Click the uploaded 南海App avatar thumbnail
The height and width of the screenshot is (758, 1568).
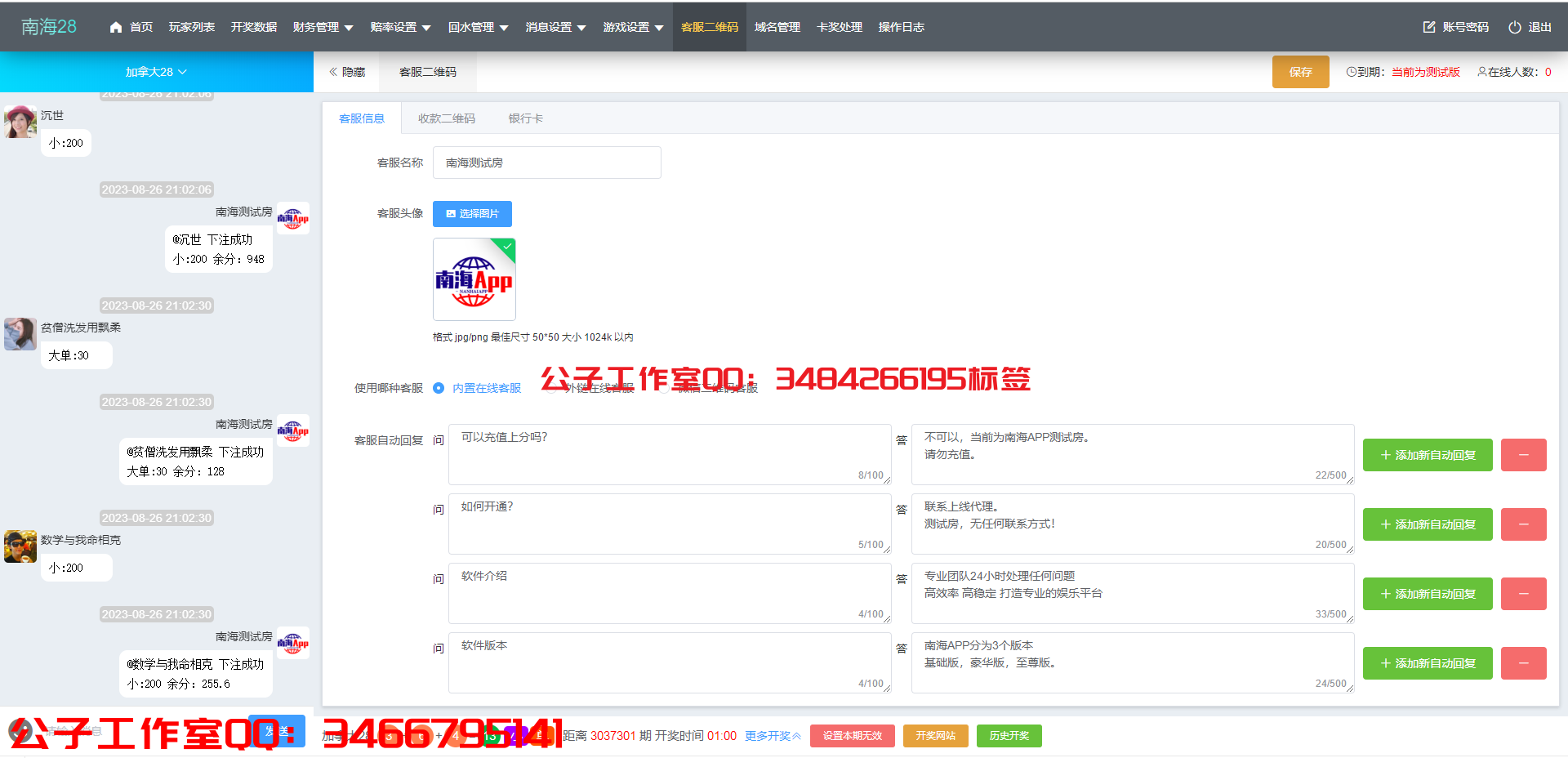pos(474,279)
